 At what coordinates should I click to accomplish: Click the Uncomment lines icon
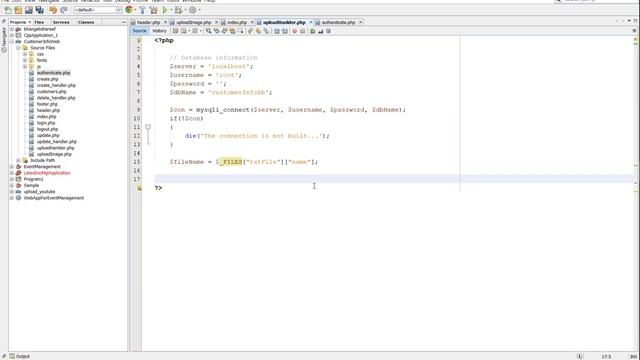320,31
